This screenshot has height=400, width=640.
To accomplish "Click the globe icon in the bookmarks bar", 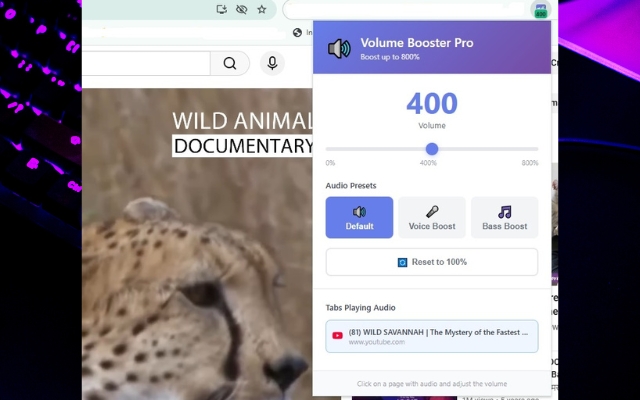I will coord(297,33).
